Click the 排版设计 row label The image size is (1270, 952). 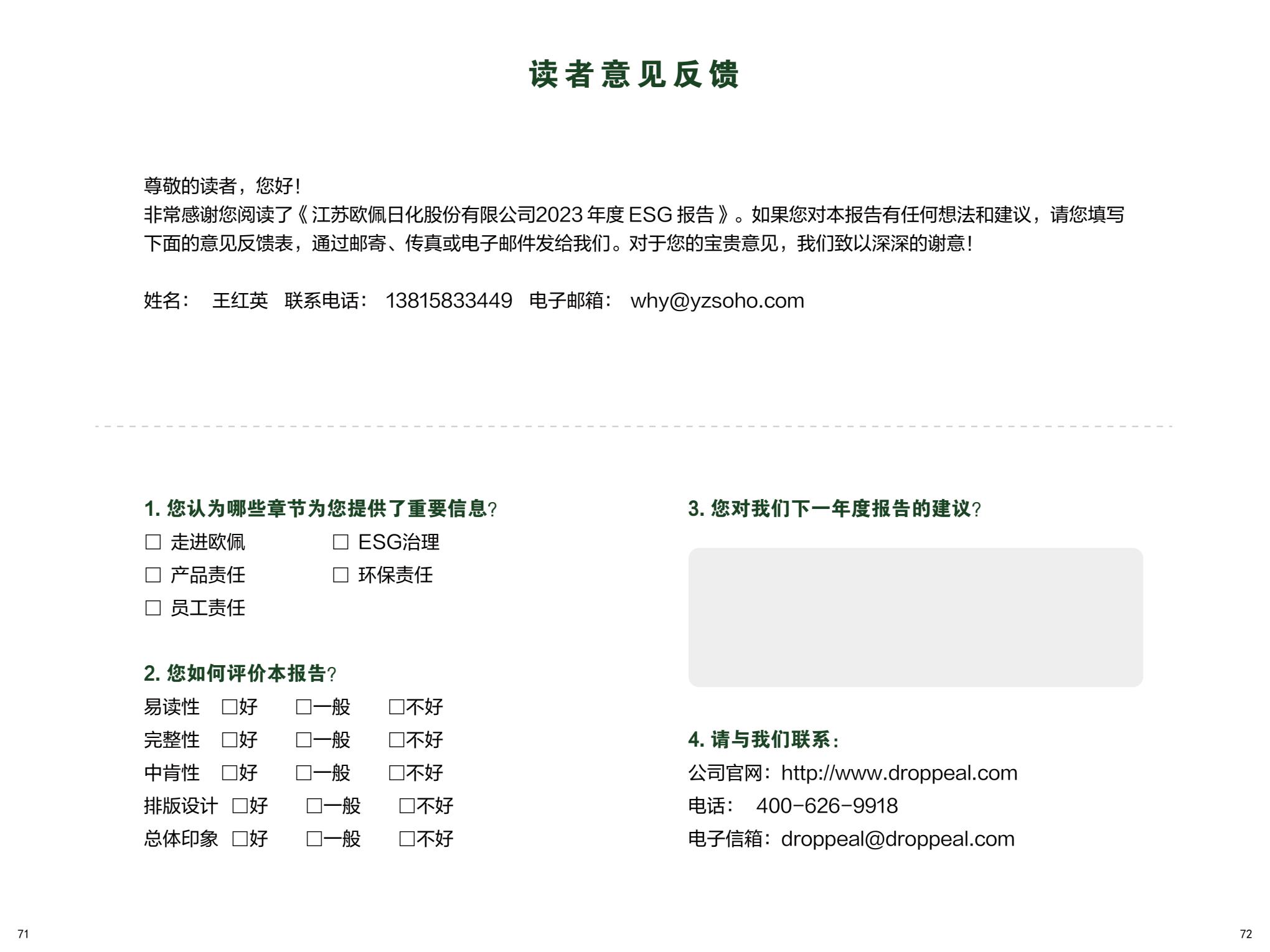[x=181, y=806]
